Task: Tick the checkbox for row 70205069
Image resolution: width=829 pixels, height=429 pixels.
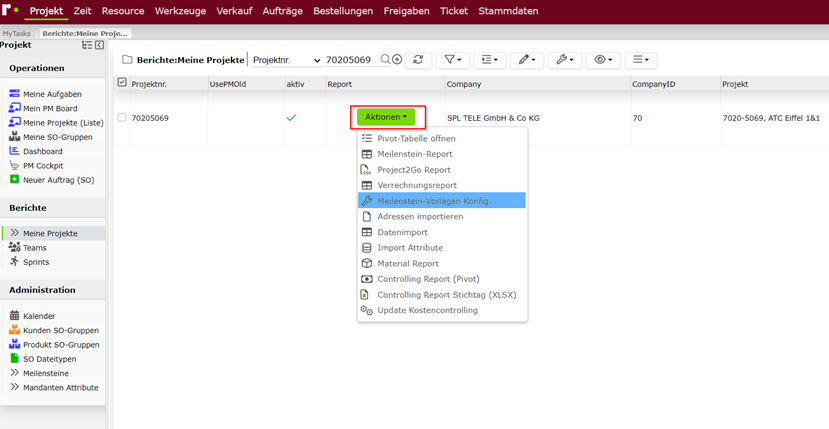Action: (x=122, y=117)
